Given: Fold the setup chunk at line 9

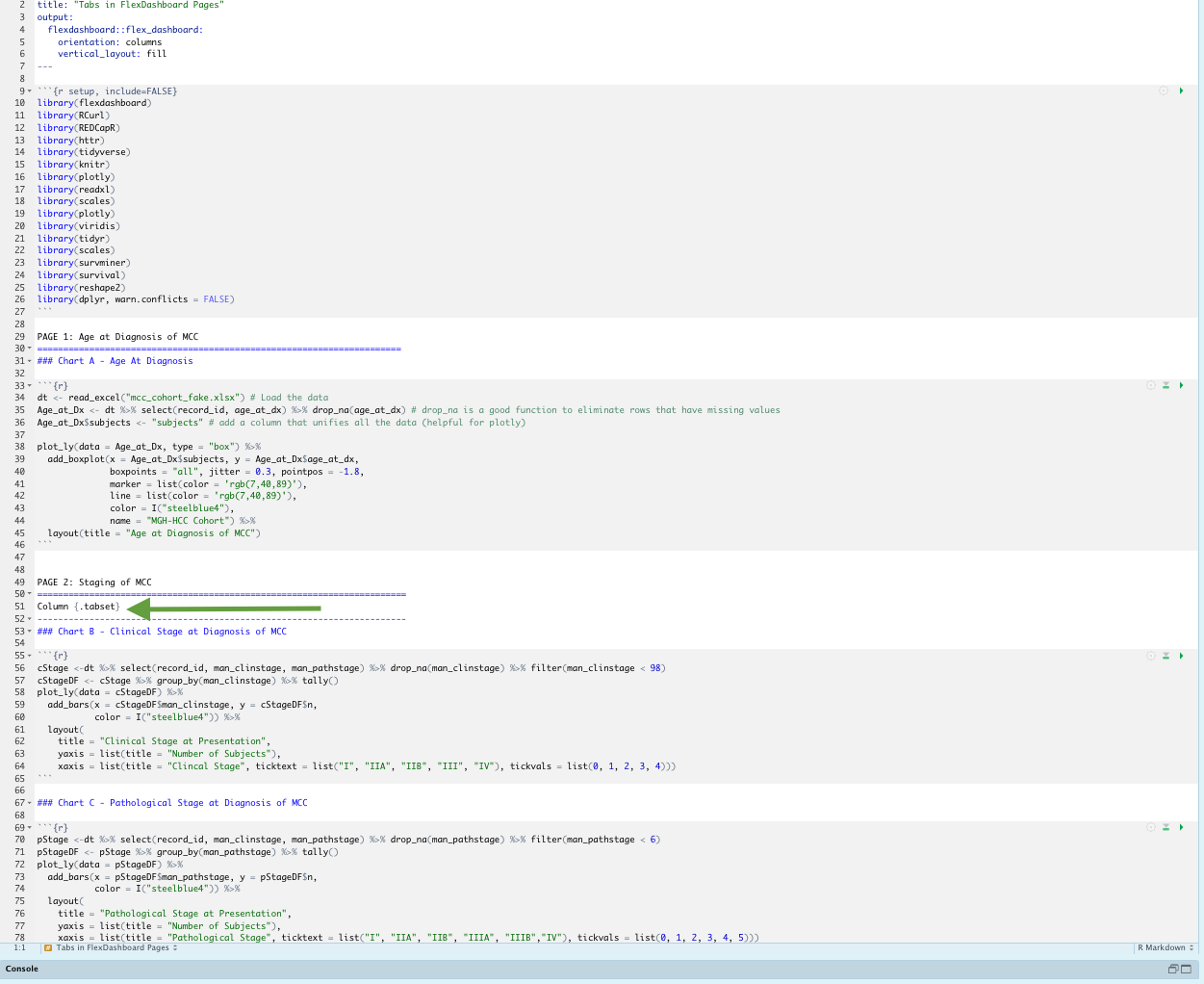Looking at the screenshot, I should (x=30, y=91).
